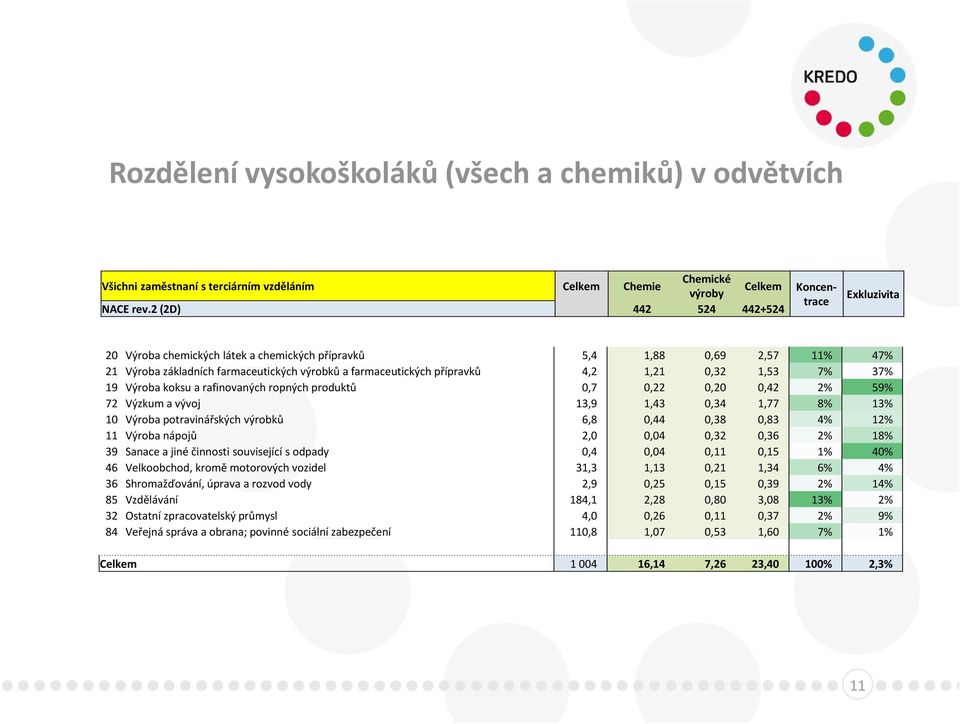
Task: Click the green '13%' concentration cell for Vzdělávání
Action: [x=816, y=499]
